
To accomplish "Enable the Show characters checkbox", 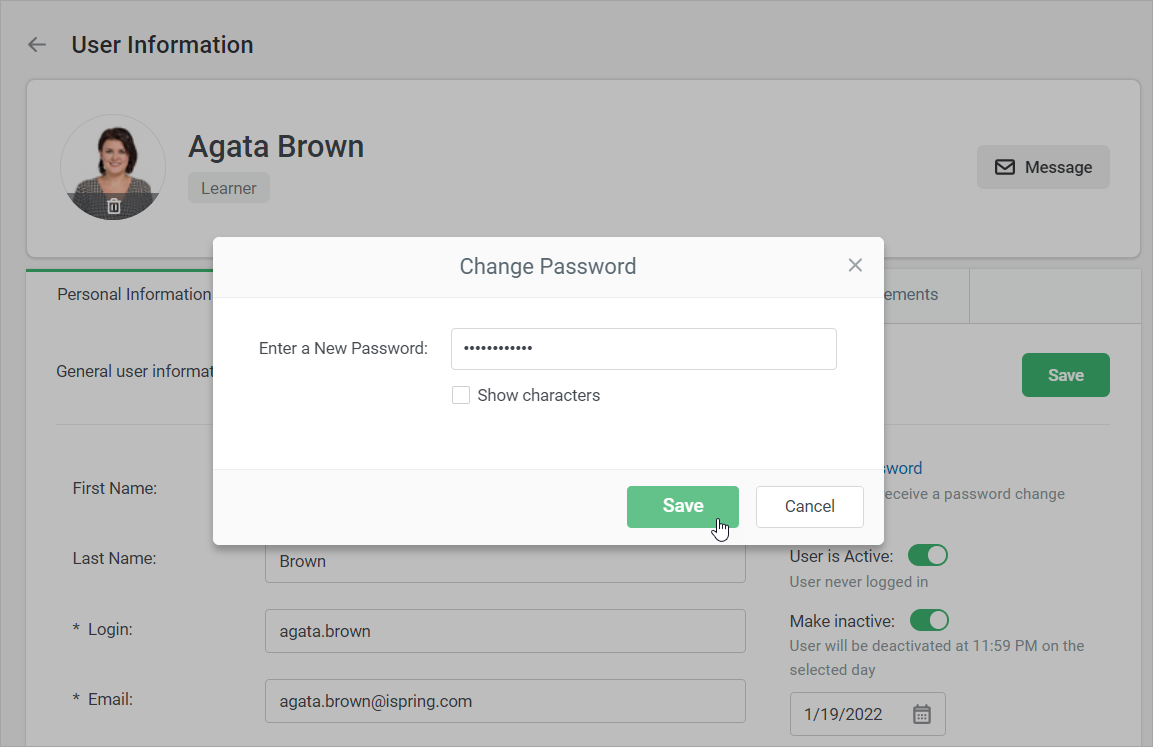I will tap(461, 395).
